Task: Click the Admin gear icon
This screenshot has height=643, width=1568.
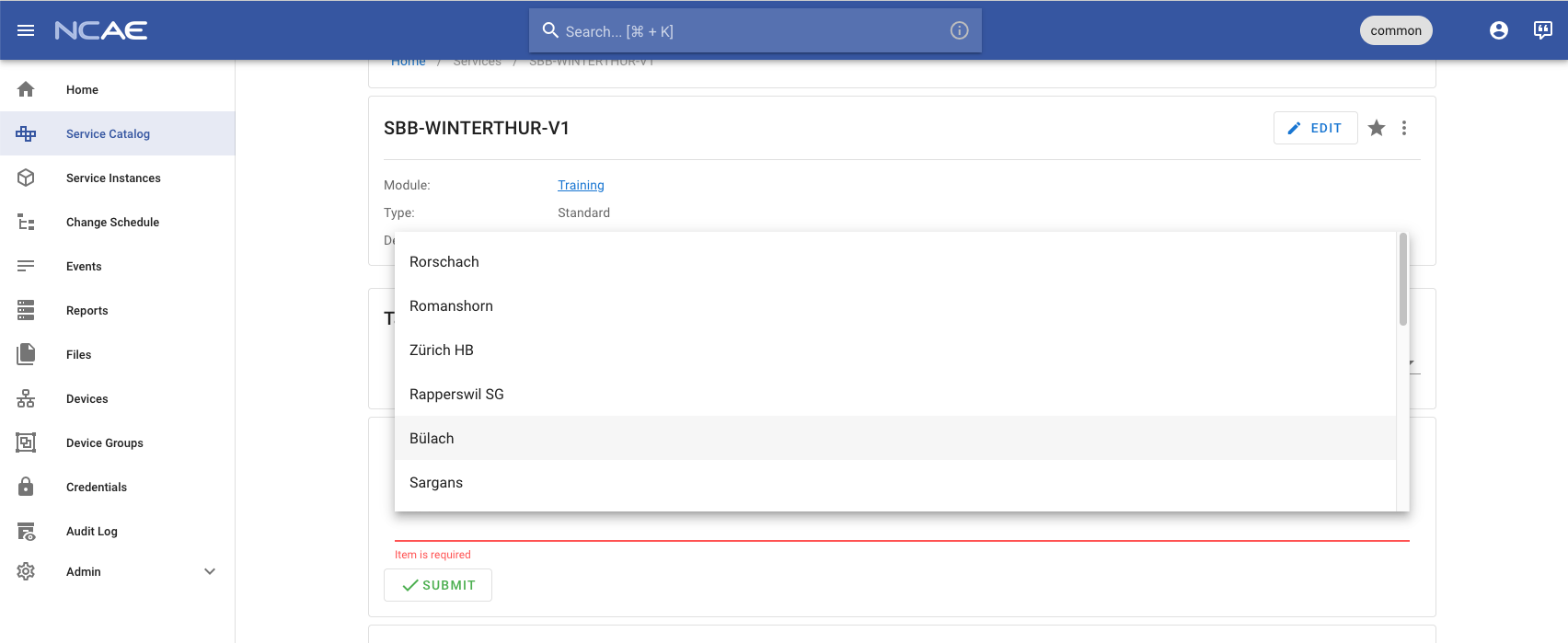Action: 26,571
